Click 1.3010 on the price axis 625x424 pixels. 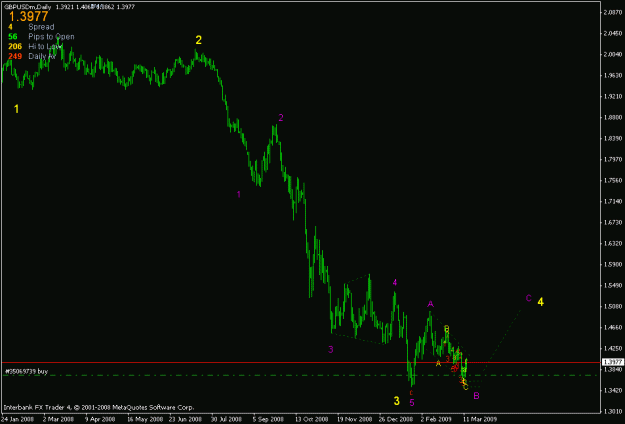(x=611, y=411)
